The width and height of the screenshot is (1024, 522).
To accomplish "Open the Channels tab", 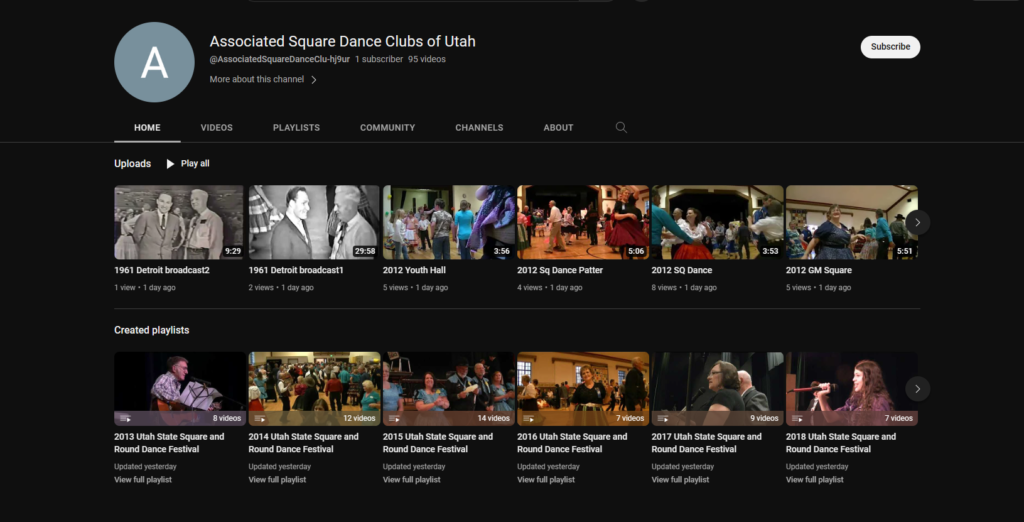I will [479, 127].
